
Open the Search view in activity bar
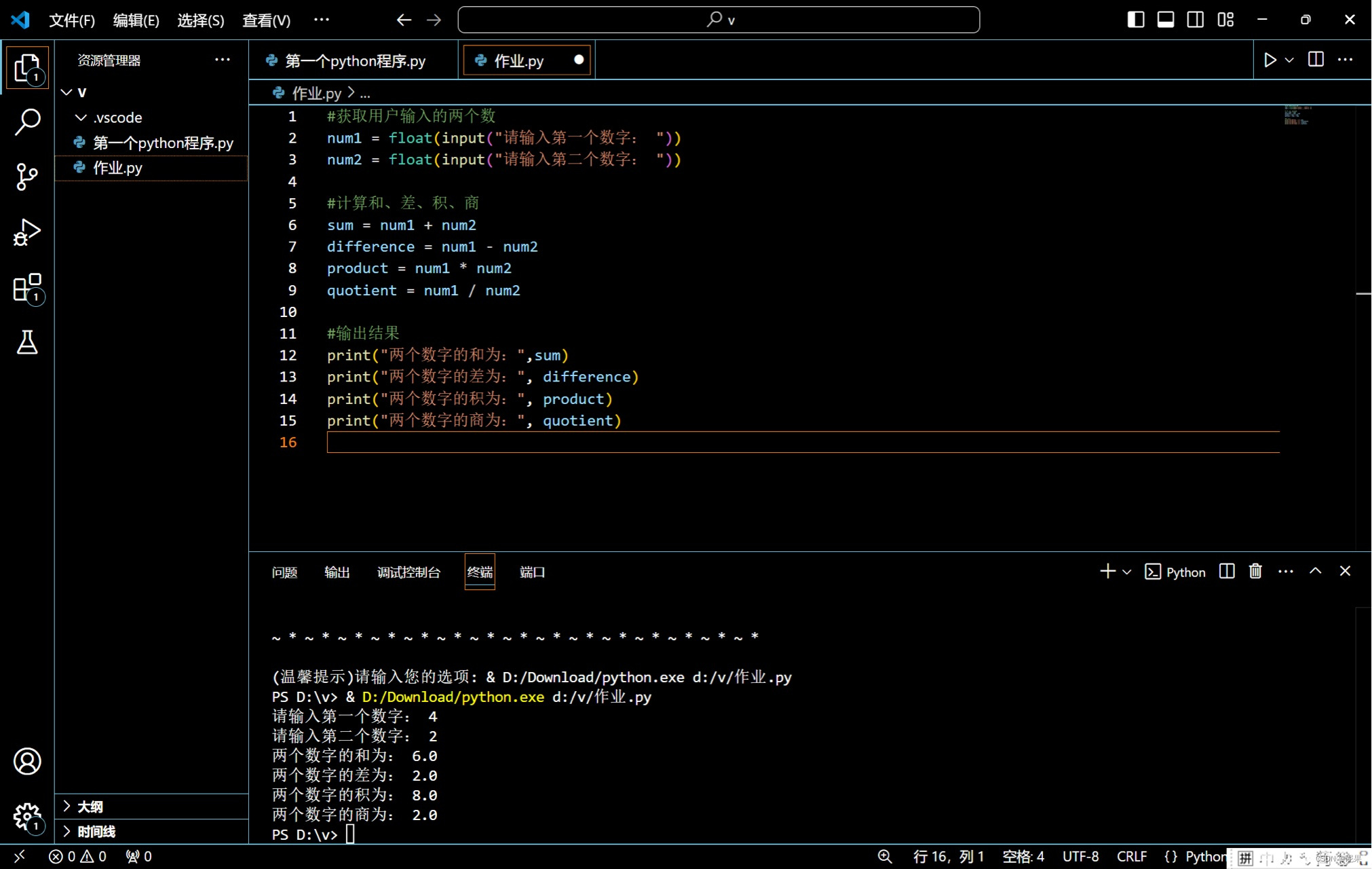[x=27, y=122]
